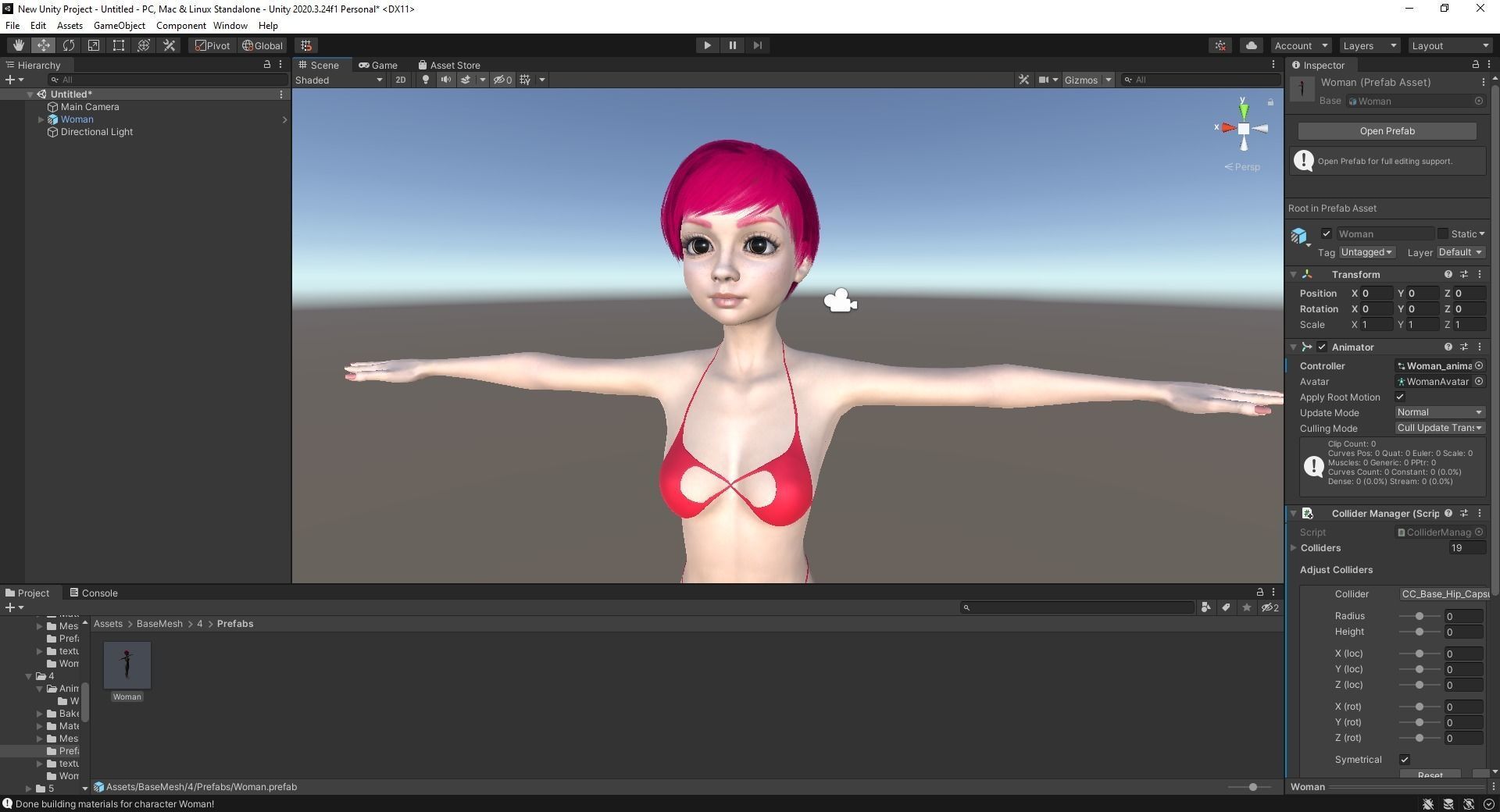Open the Layer Default dropdown
1500x812 pixels.
[x=1460, y=253]
